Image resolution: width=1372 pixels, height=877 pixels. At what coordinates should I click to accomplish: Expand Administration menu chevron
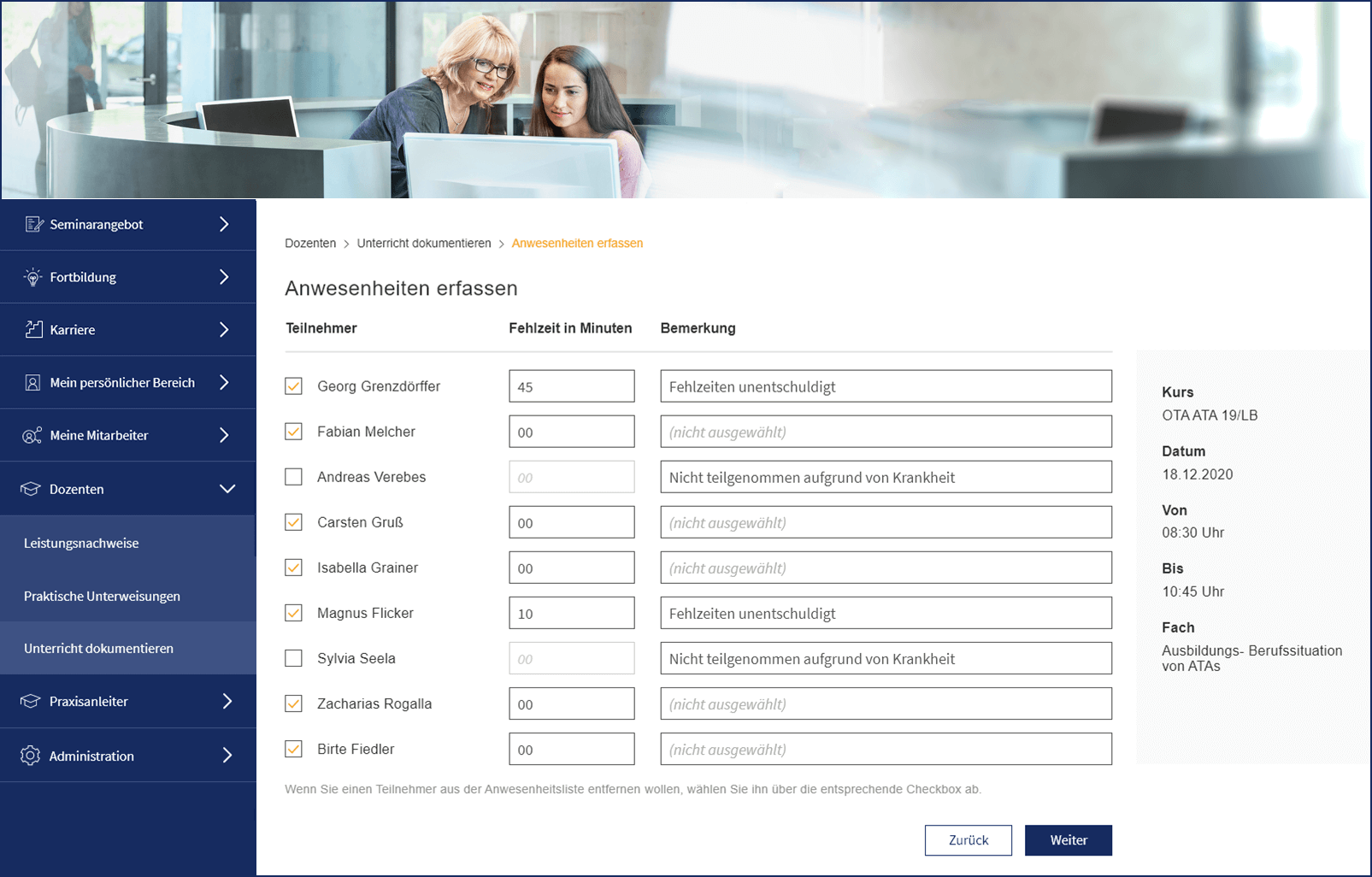click(x=227, y=756)
